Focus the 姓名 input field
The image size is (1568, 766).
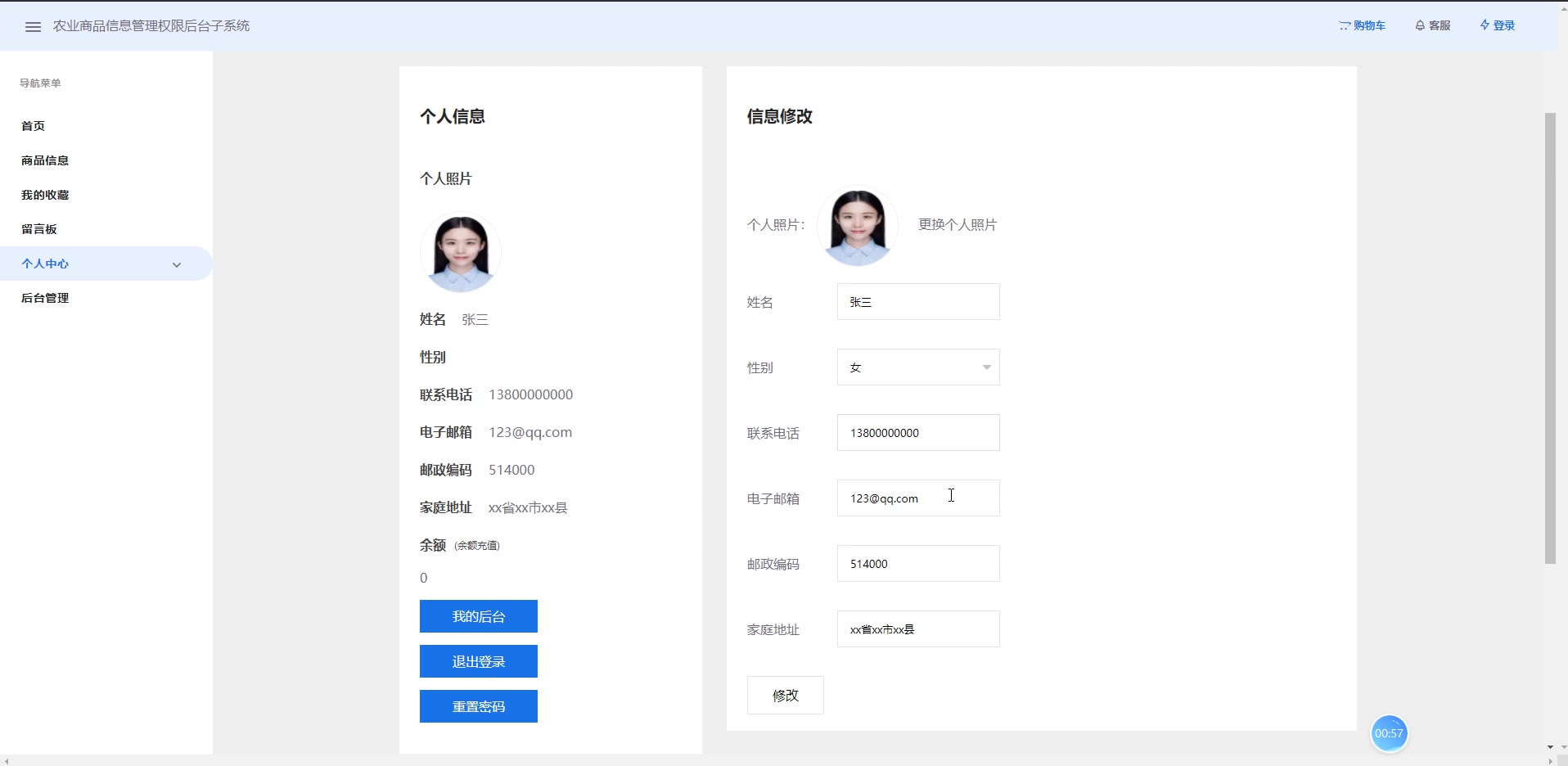(918, 302)
